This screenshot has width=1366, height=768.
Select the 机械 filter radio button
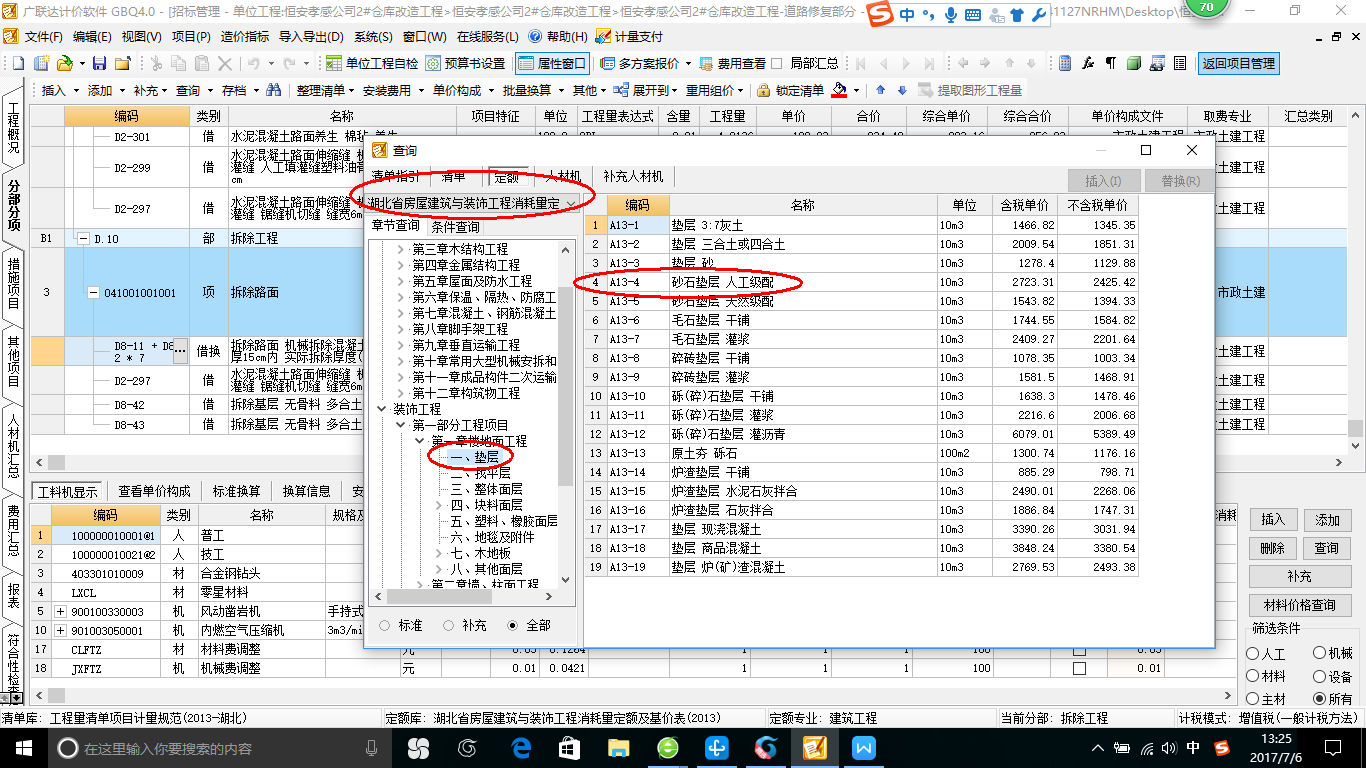coord(1320,653)
